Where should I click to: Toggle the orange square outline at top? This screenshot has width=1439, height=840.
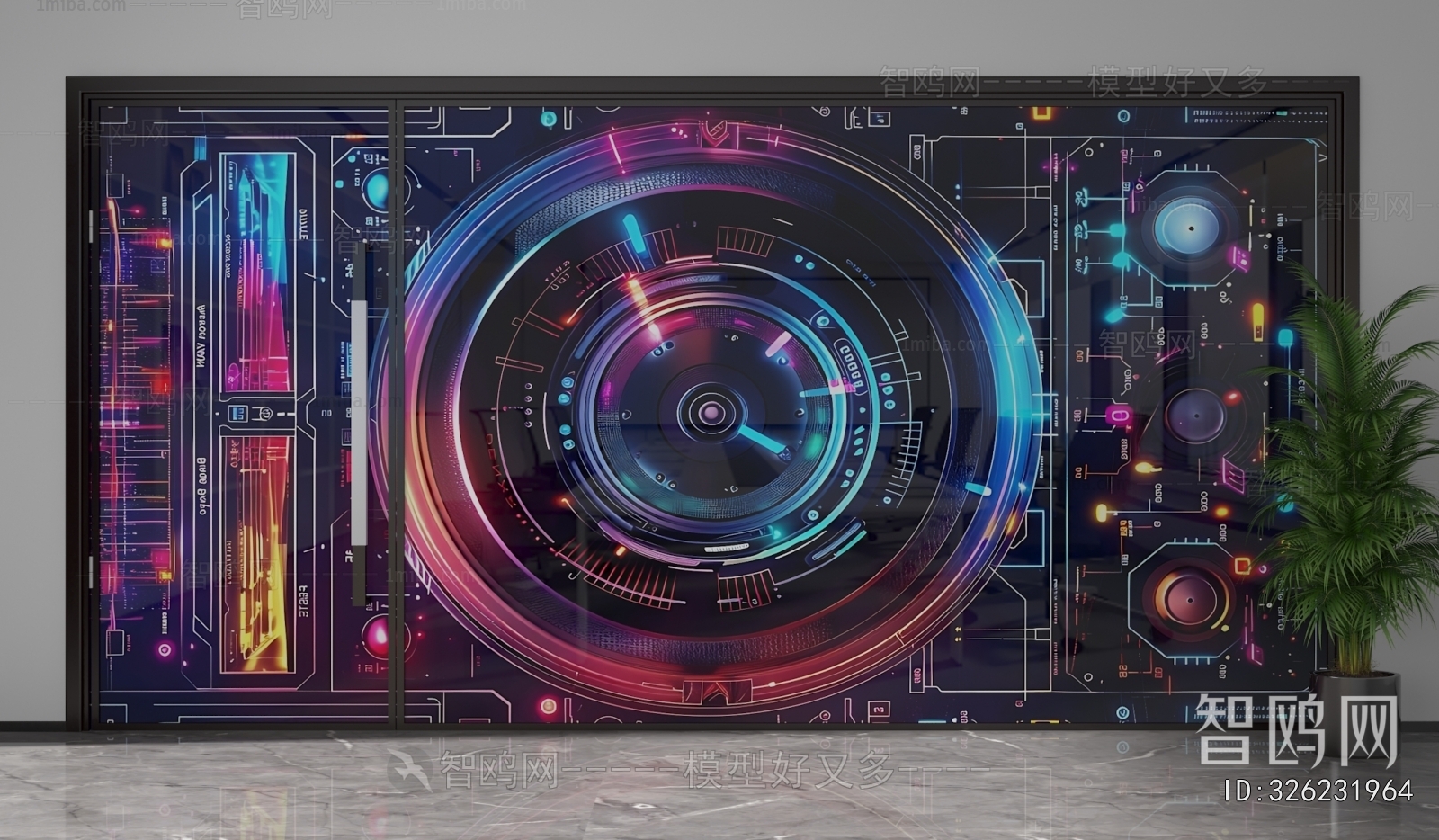(1041, 113)
